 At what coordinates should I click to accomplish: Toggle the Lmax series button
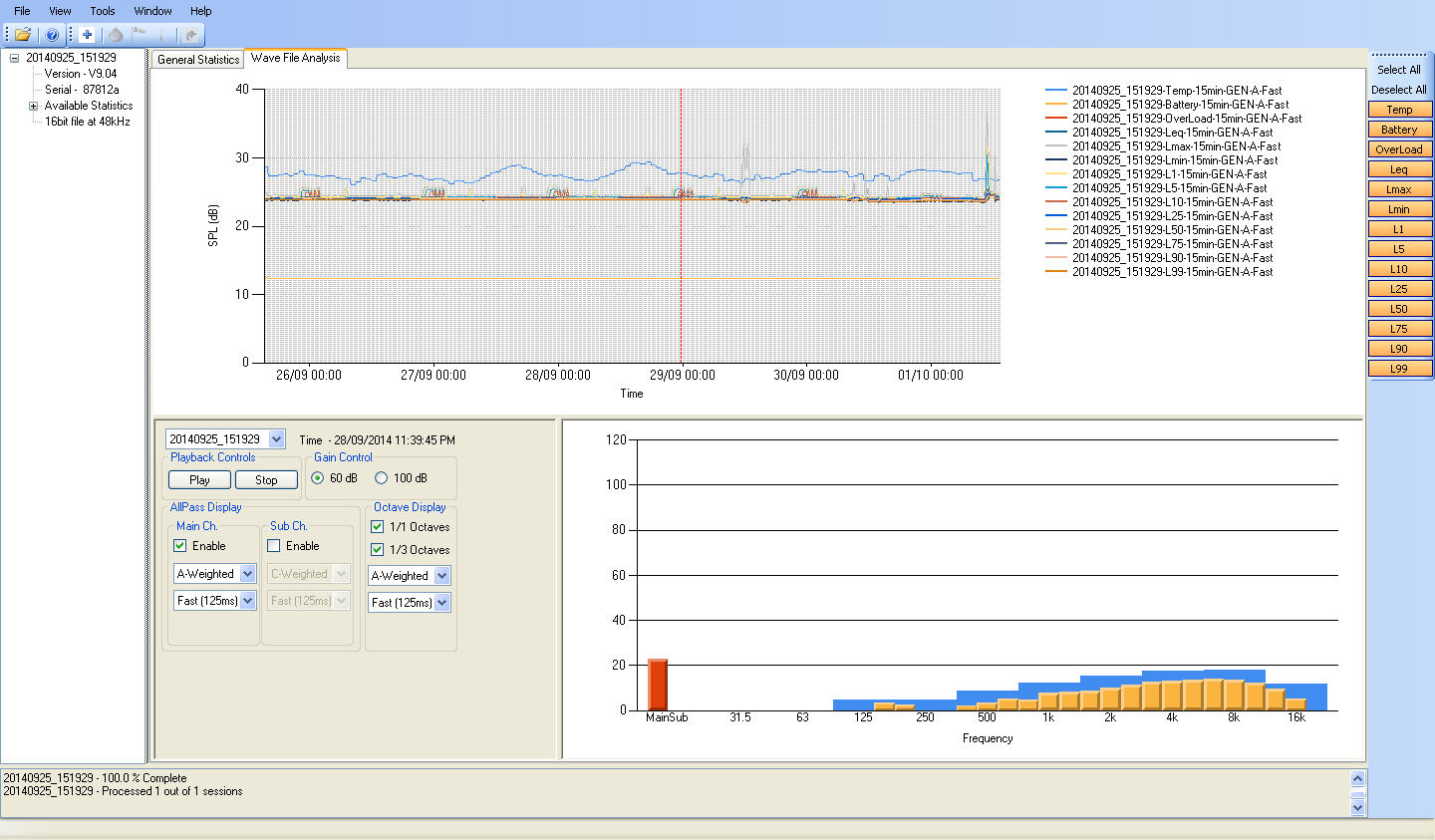[x=1399, y=189]
